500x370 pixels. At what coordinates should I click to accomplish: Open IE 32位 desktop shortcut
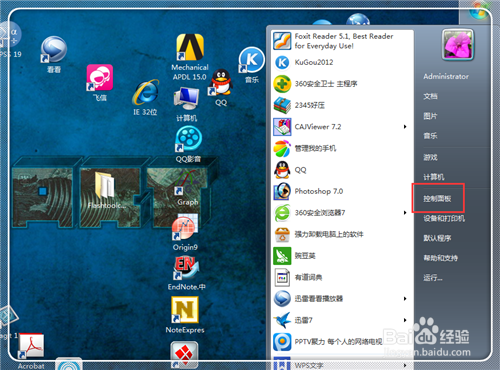145,98
